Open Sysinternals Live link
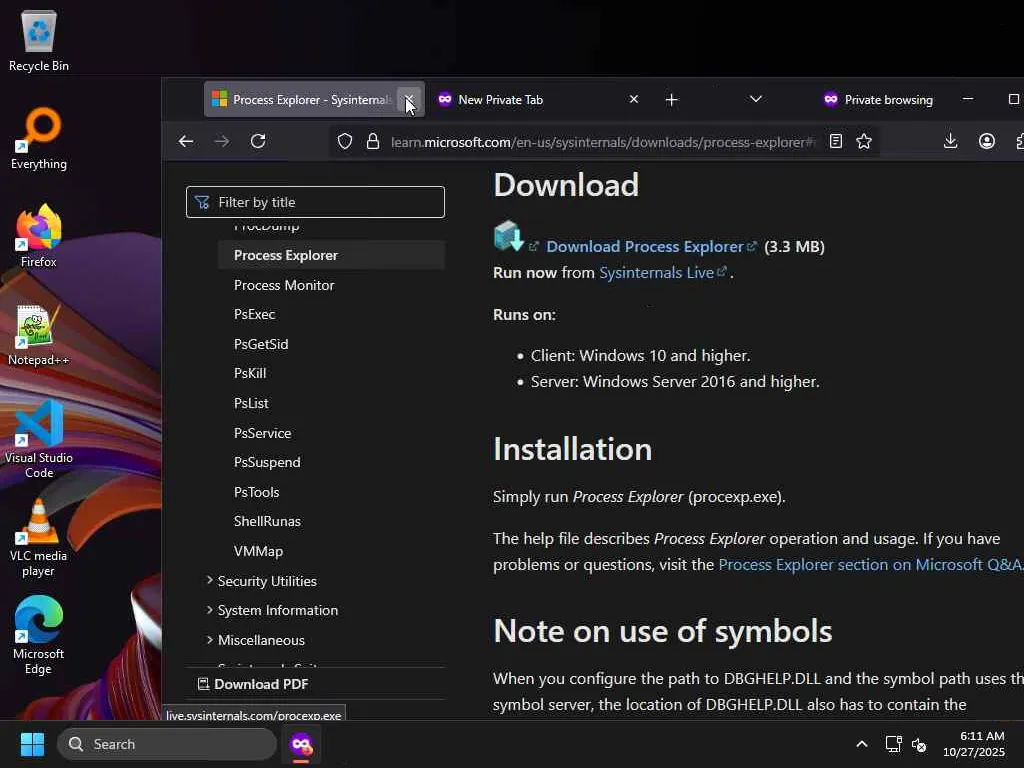This screenshot has width=1024, height=768. 656,272
